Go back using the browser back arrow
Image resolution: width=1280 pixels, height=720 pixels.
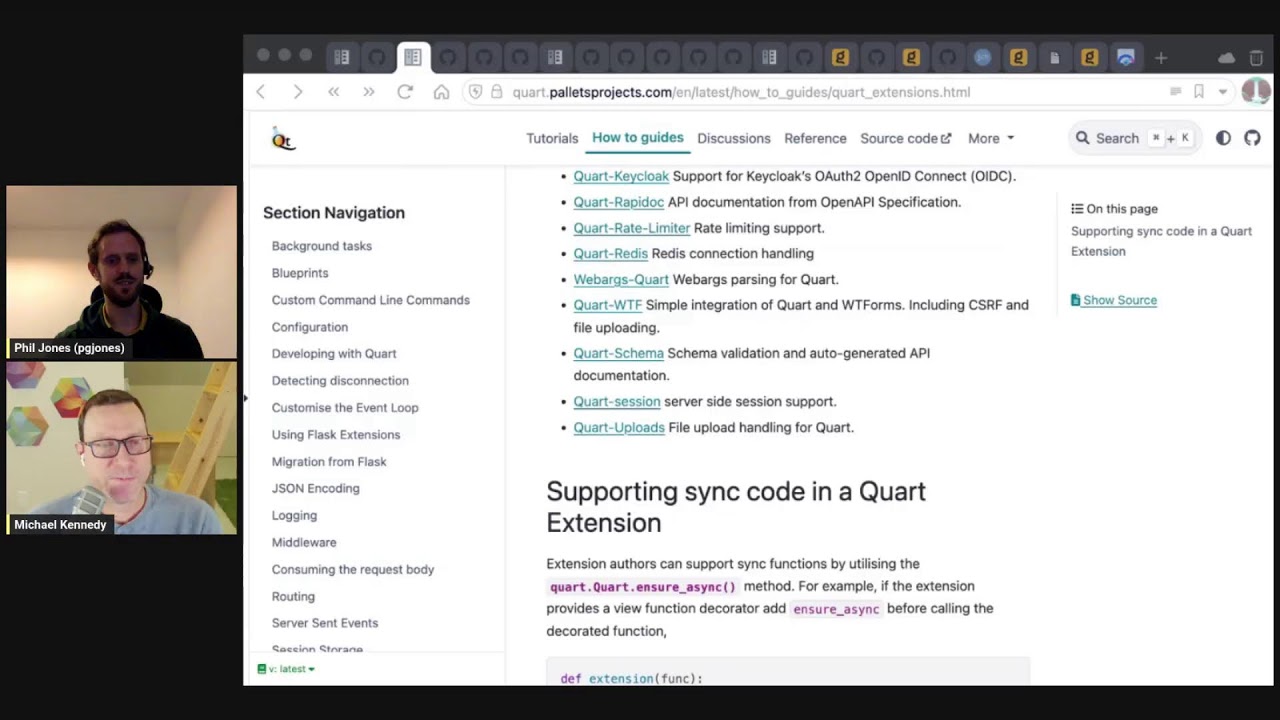pyautogui.click(x=261, y=91)
